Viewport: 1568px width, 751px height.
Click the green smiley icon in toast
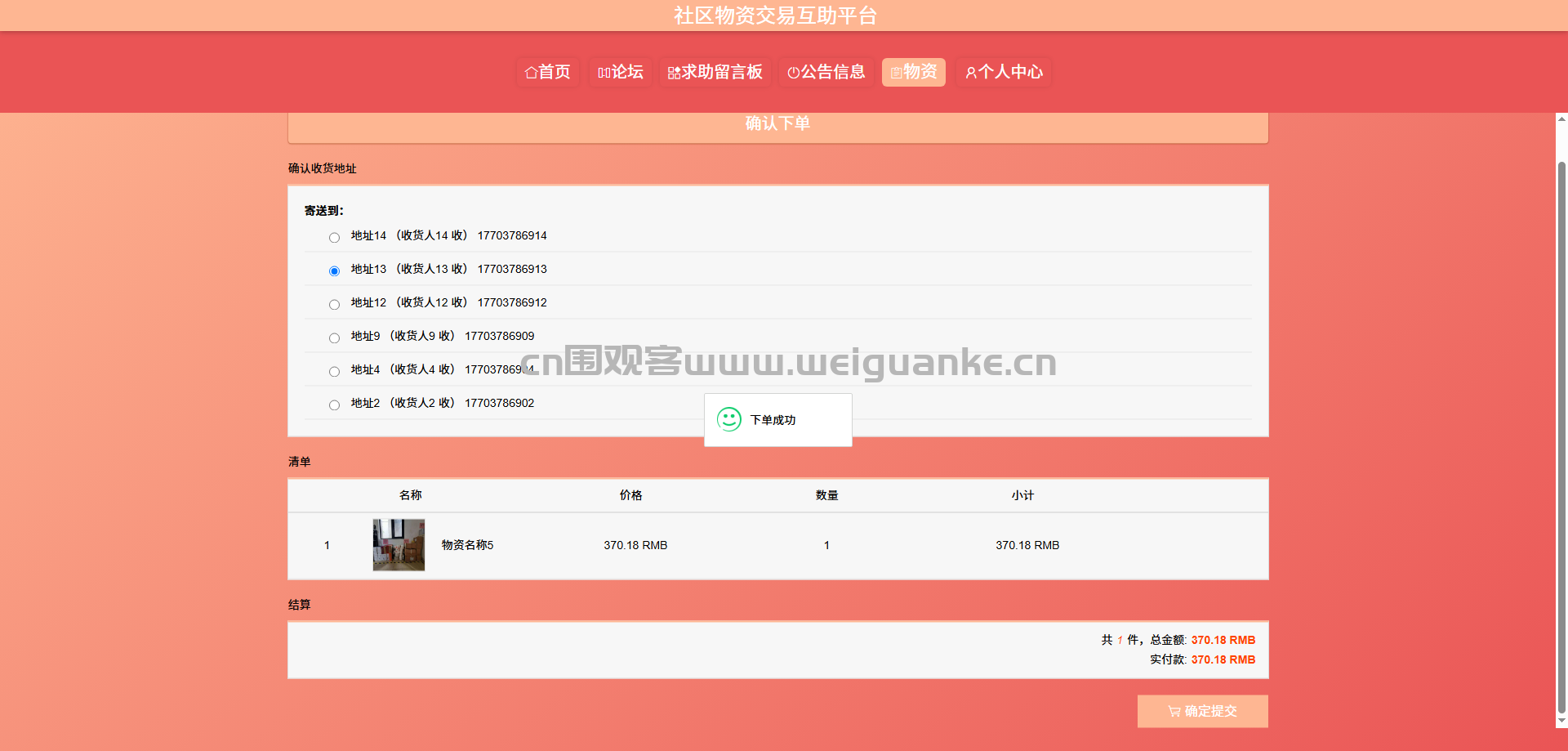pyautogui.click(x=729, y=419)
